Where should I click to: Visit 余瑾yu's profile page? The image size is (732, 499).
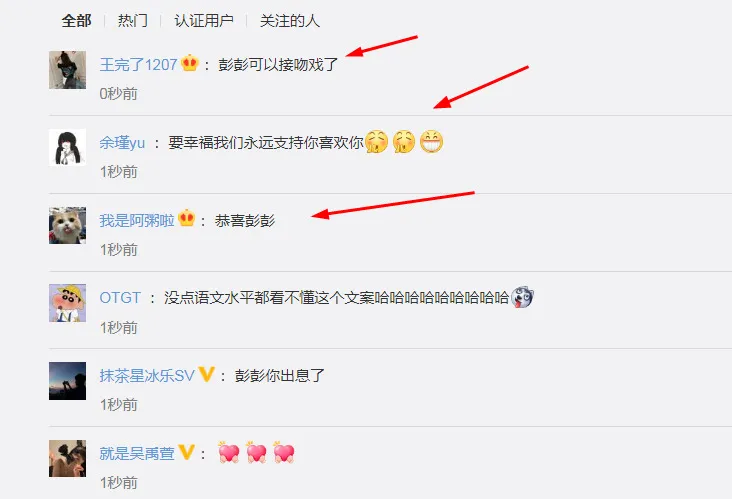pos(122,142)
